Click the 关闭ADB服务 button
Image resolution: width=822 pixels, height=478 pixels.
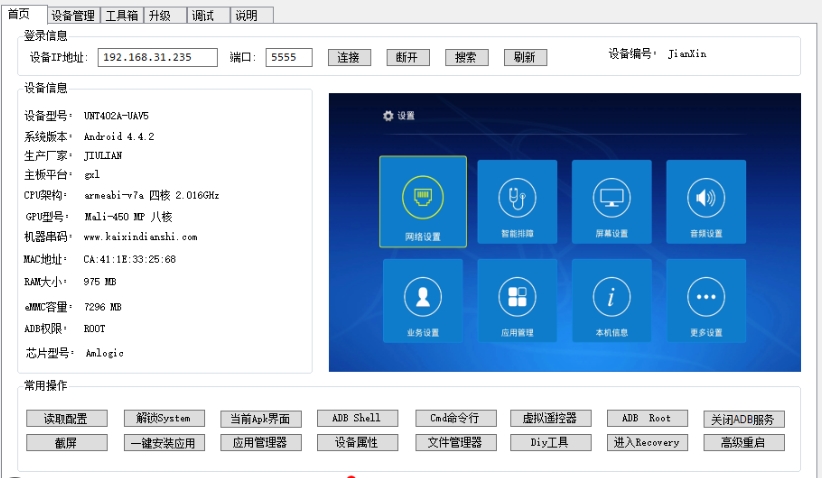point(744,419)
